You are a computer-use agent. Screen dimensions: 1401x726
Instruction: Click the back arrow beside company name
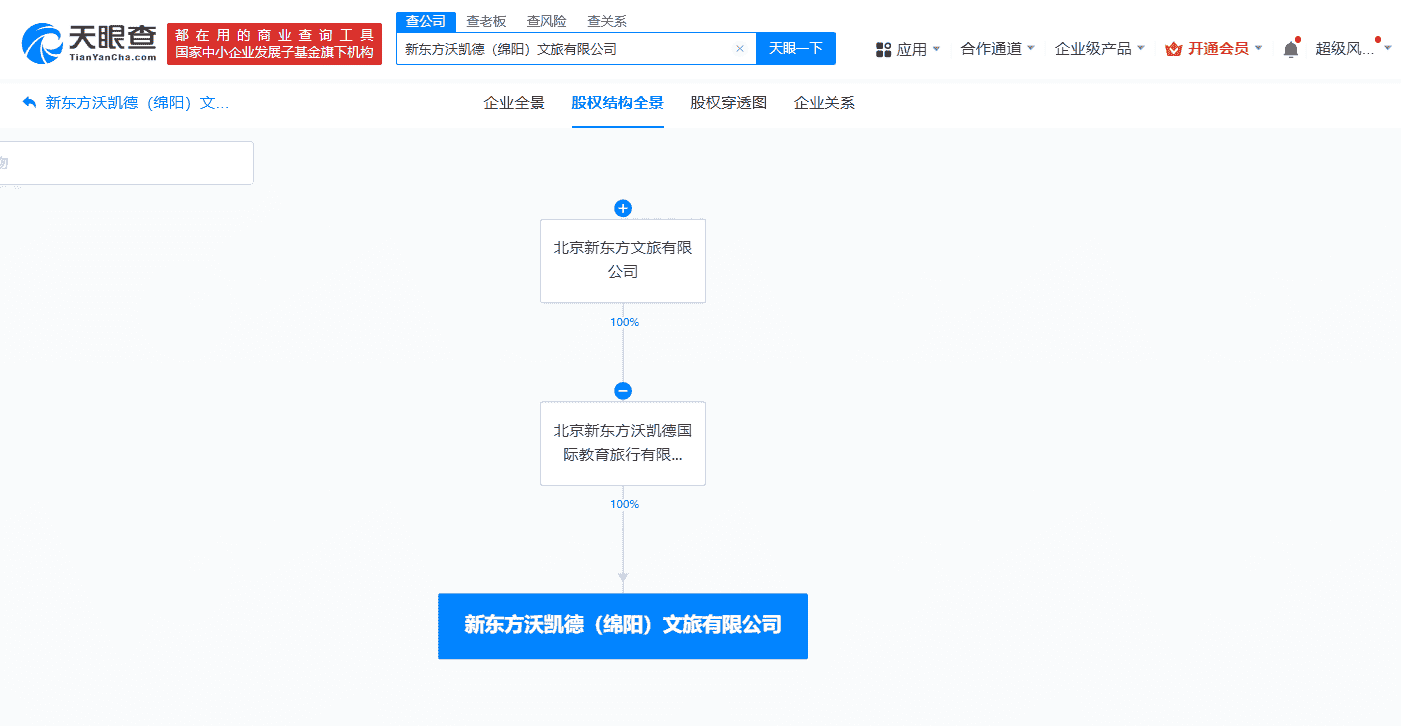point(29,103)
